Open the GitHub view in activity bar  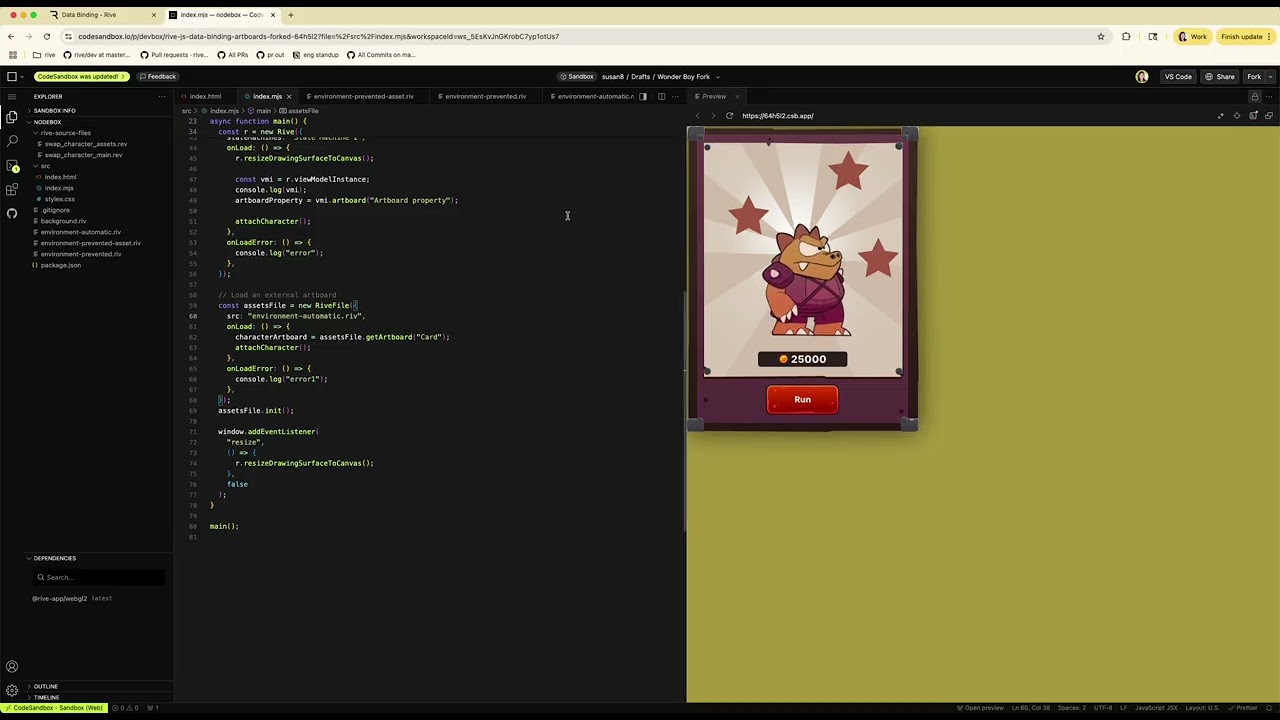coord(12,213)
